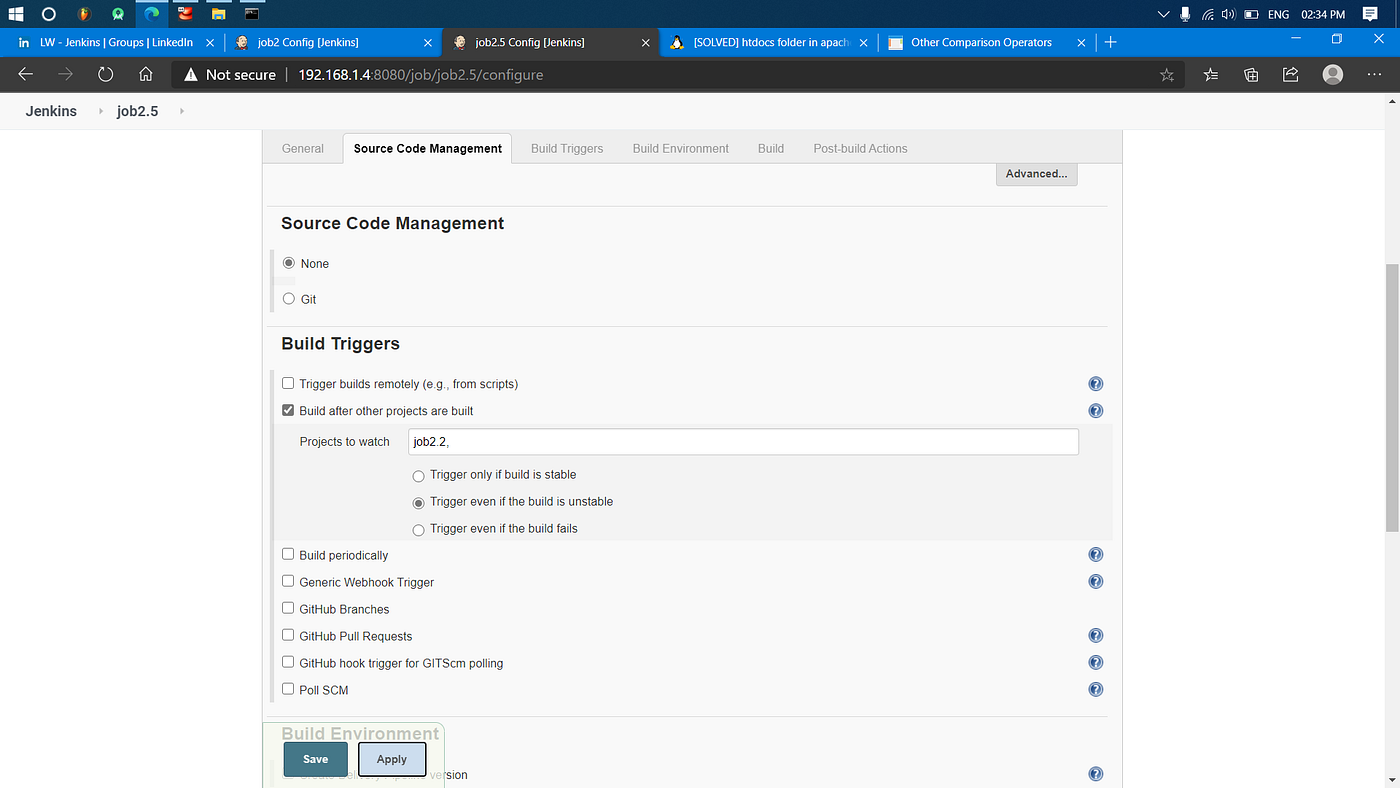
Task: Expand the breadcrumb menu next to job2.5
Action: [x=180, y=111]
